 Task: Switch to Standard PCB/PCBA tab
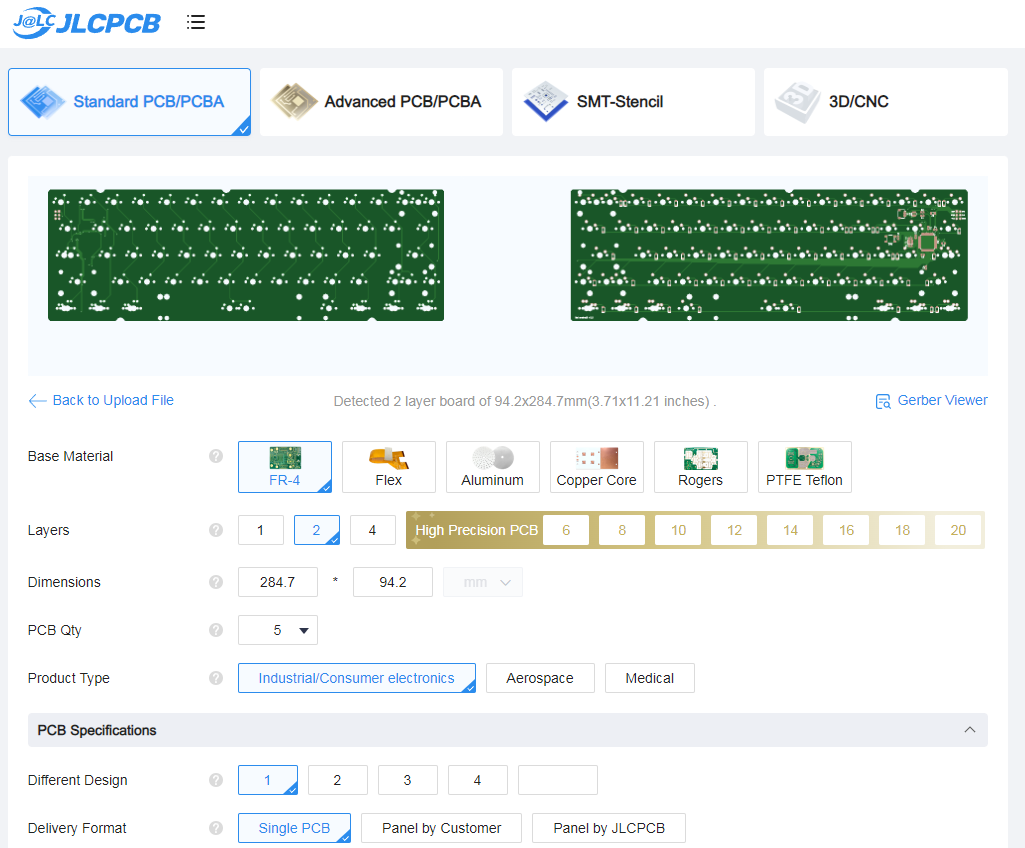point(129,102)
